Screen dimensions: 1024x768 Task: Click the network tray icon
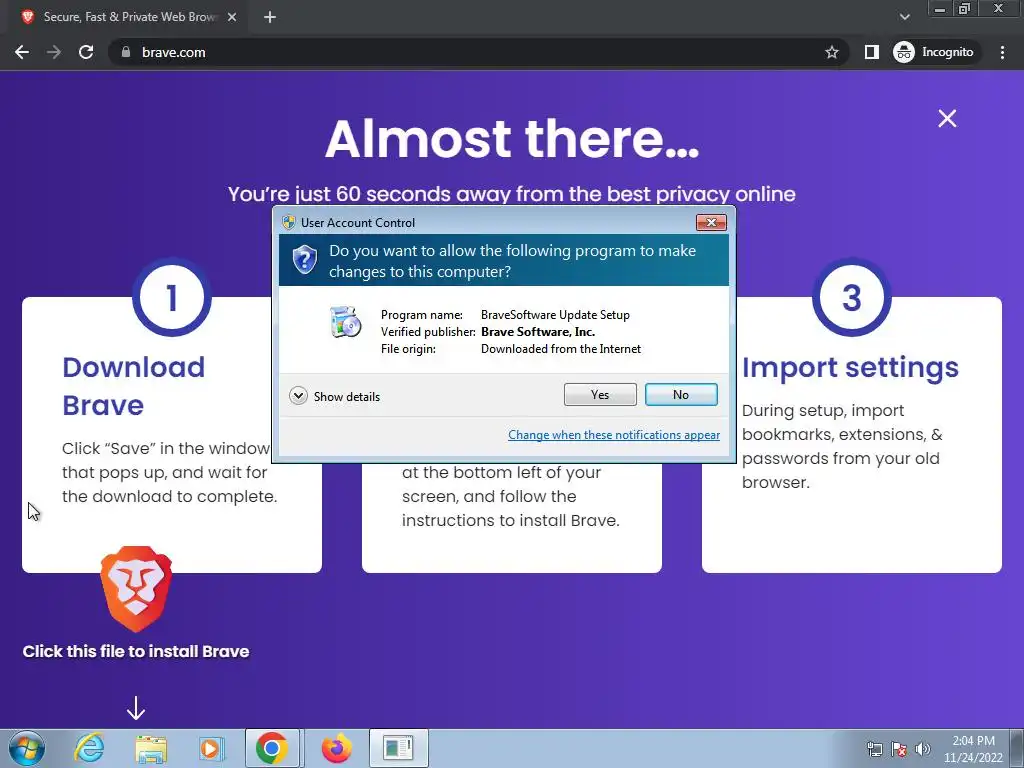[x=874, y=749]
